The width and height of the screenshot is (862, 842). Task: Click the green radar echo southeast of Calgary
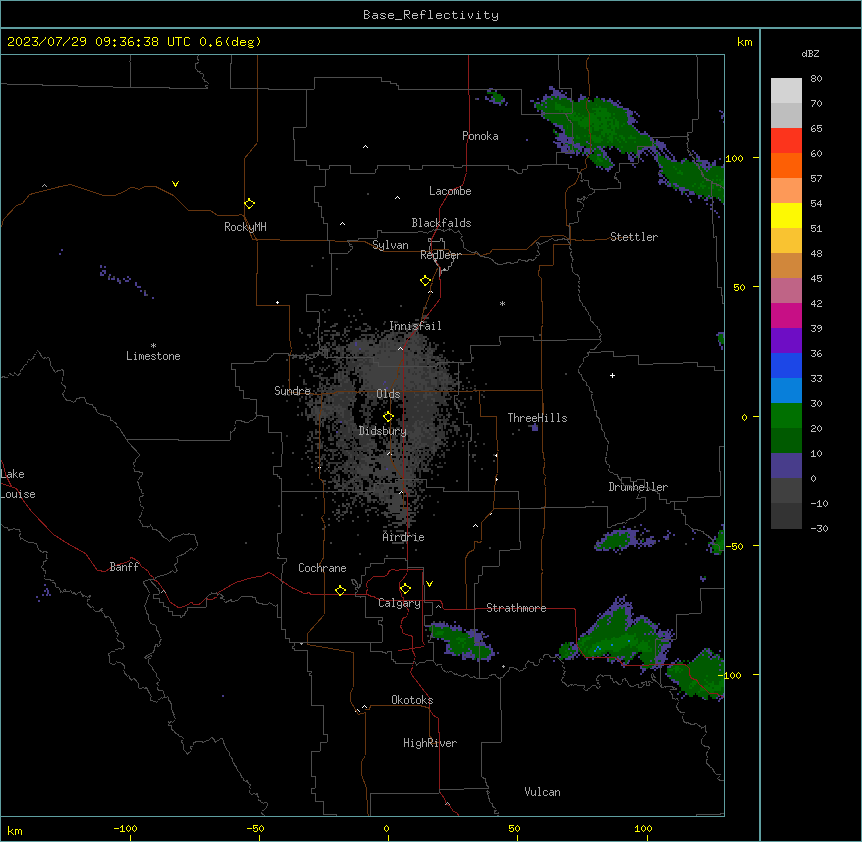(x=461, y=640)
